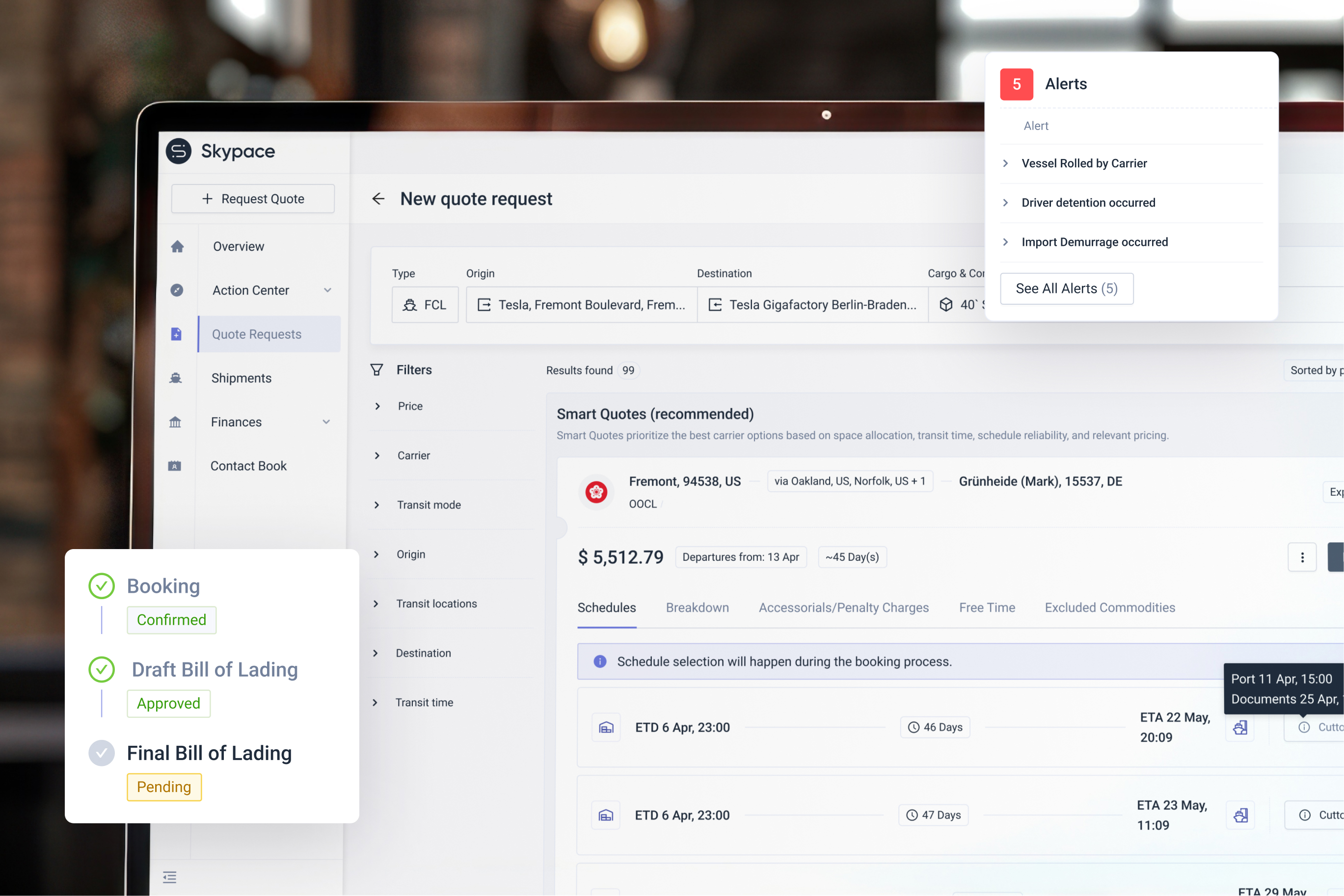Screen dimensions: 1344x896
Task: Expand the Transit locations filter
Action: (376, 604)
